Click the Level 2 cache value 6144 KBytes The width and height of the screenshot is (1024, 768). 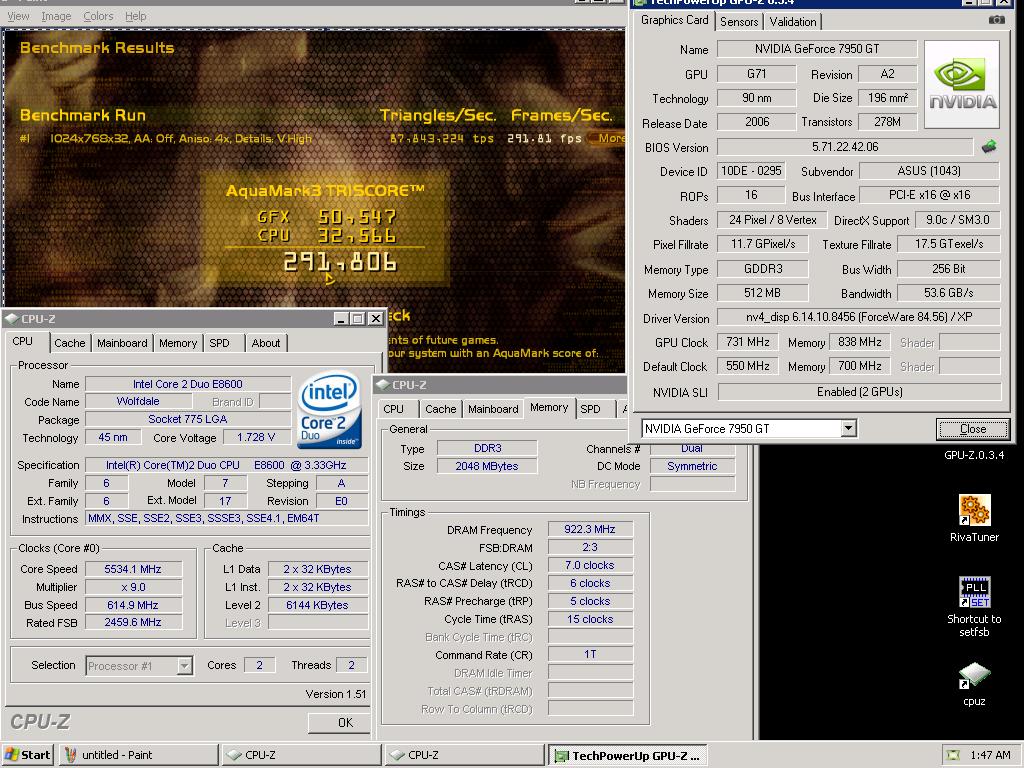(x=317, y=605)
